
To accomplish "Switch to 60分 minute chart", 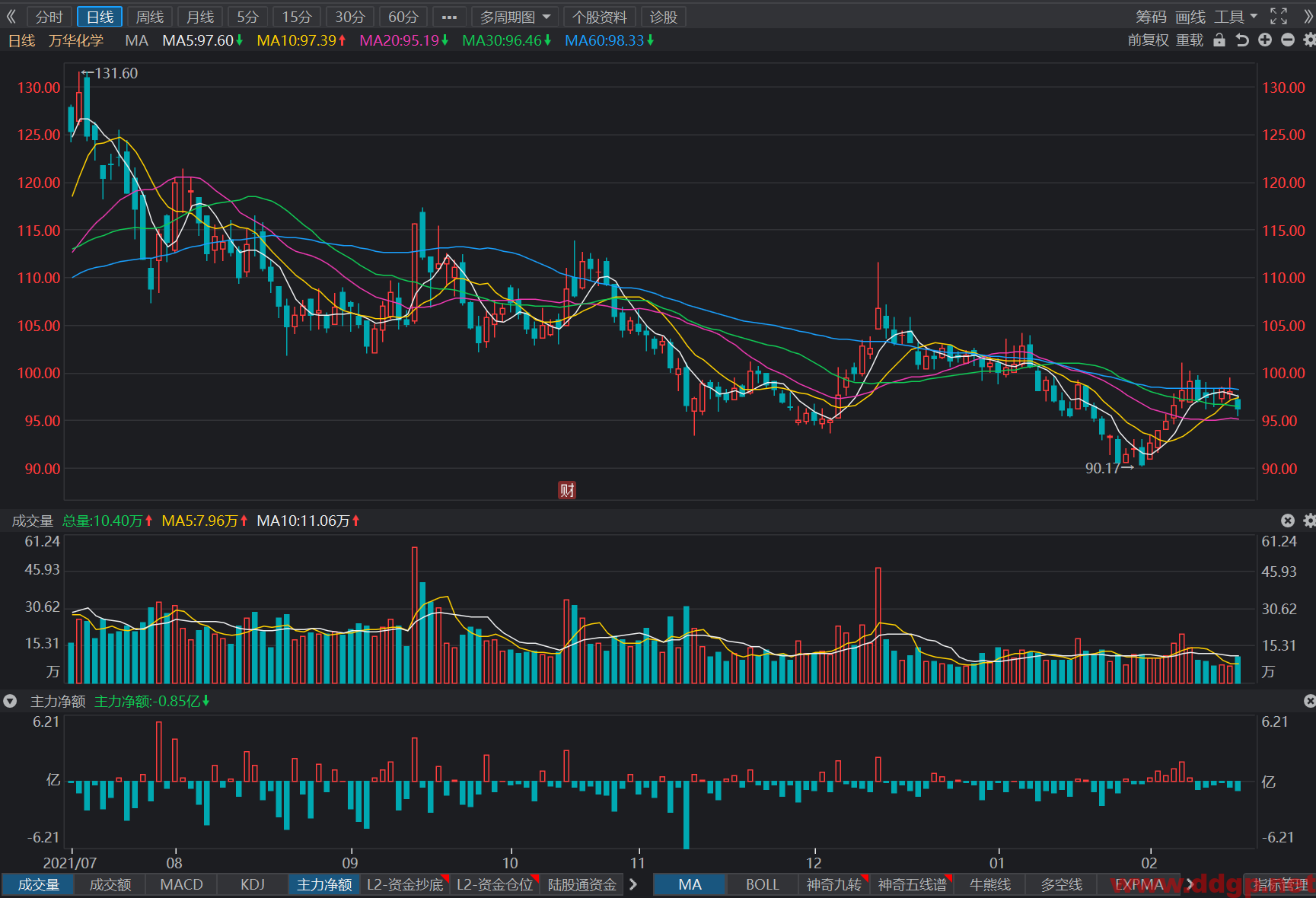I will (x=403, y=17).
